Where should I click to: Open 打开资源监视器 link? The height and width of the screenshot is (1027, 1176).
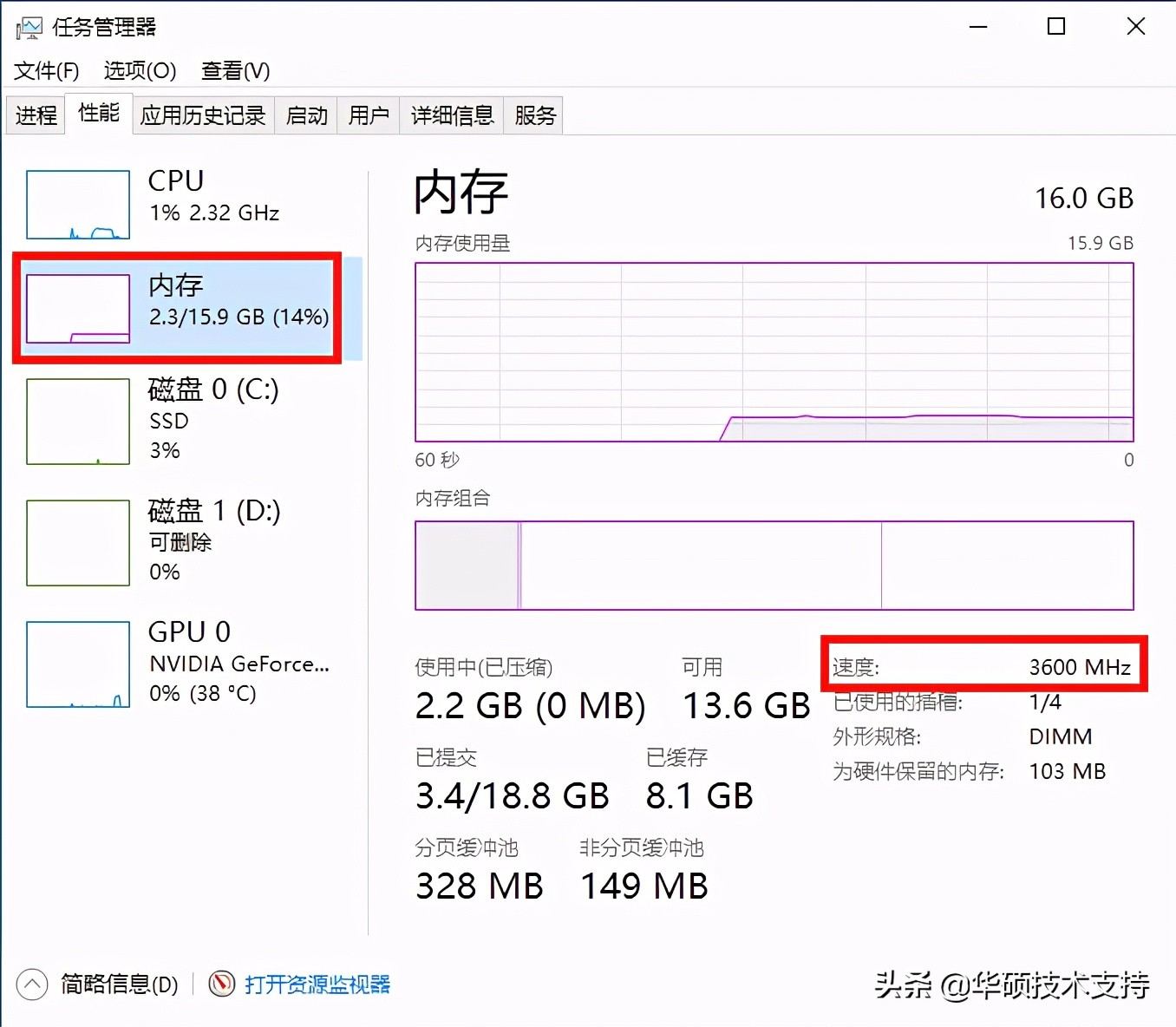318,984
